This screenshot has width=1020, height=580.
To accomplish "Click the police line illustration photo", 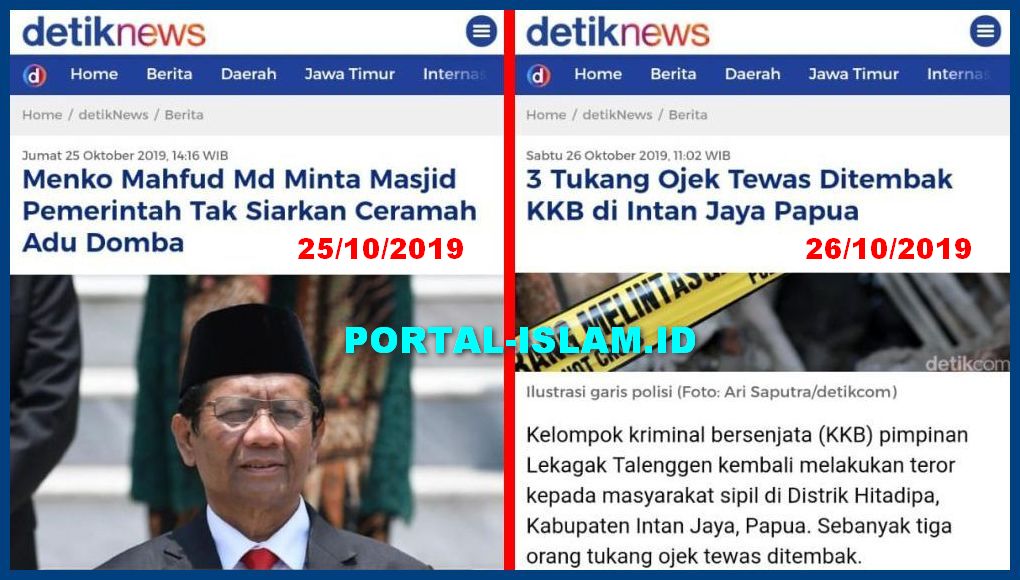I will click(762, 323).
